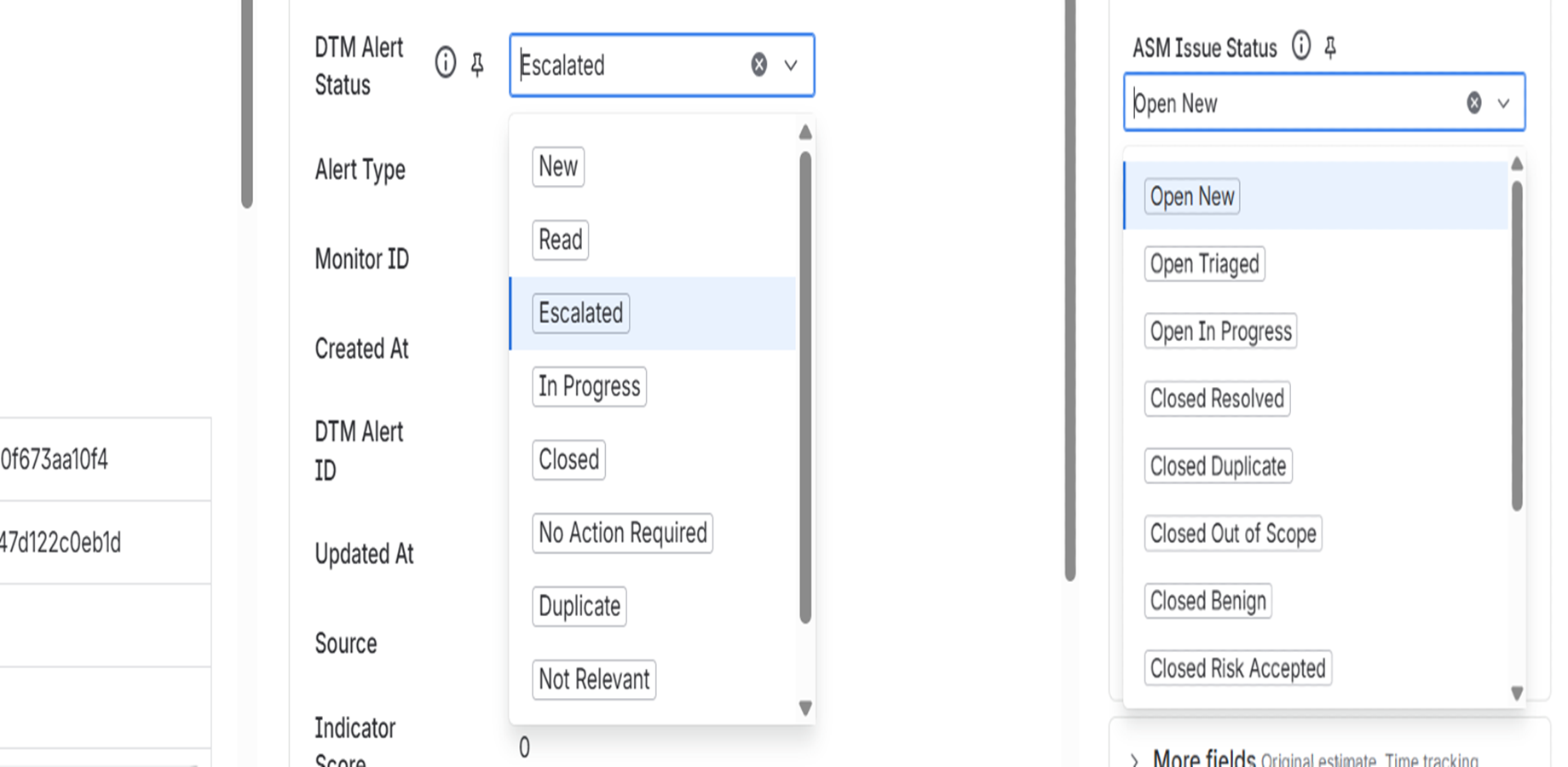Viewport: 1568px width, 767px height.
Task: Click the up arrow on ASM dropdown scrollbar
Action: pos(1518,162)
